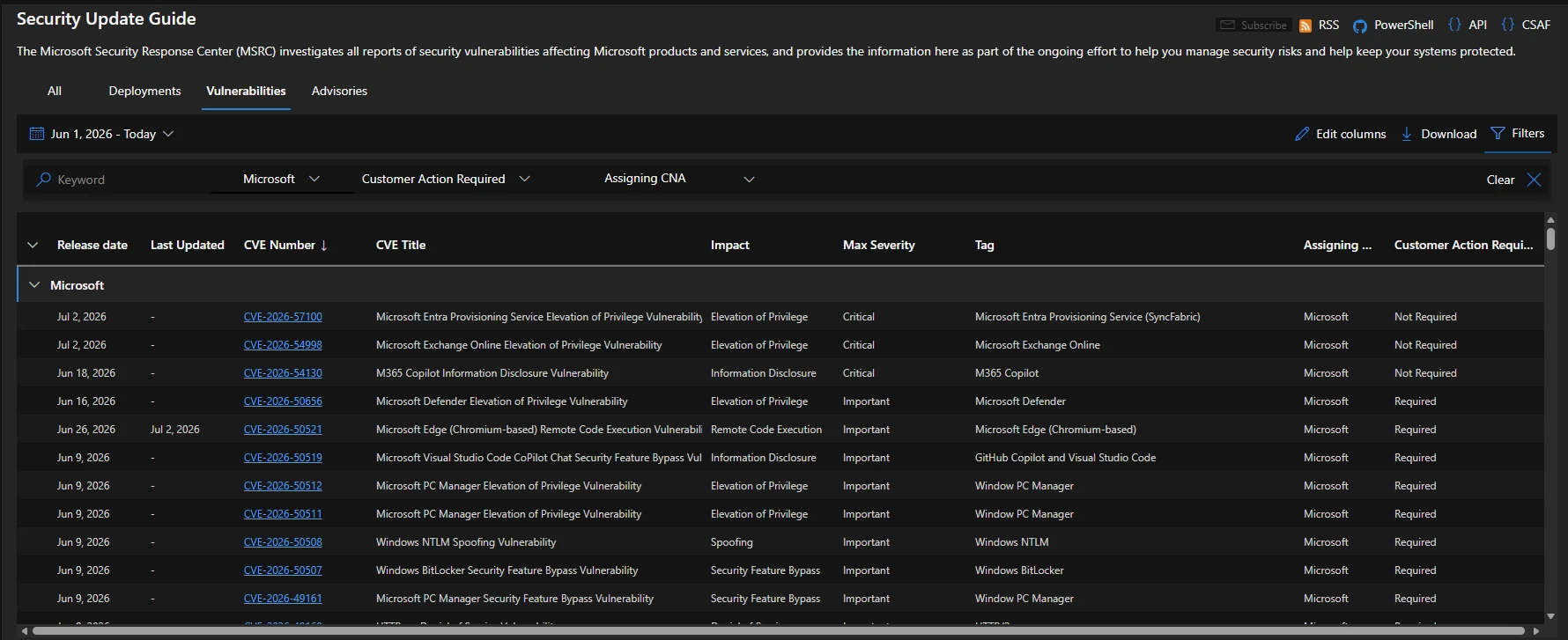Select the Vulnerabilities tab

point(246,91)
